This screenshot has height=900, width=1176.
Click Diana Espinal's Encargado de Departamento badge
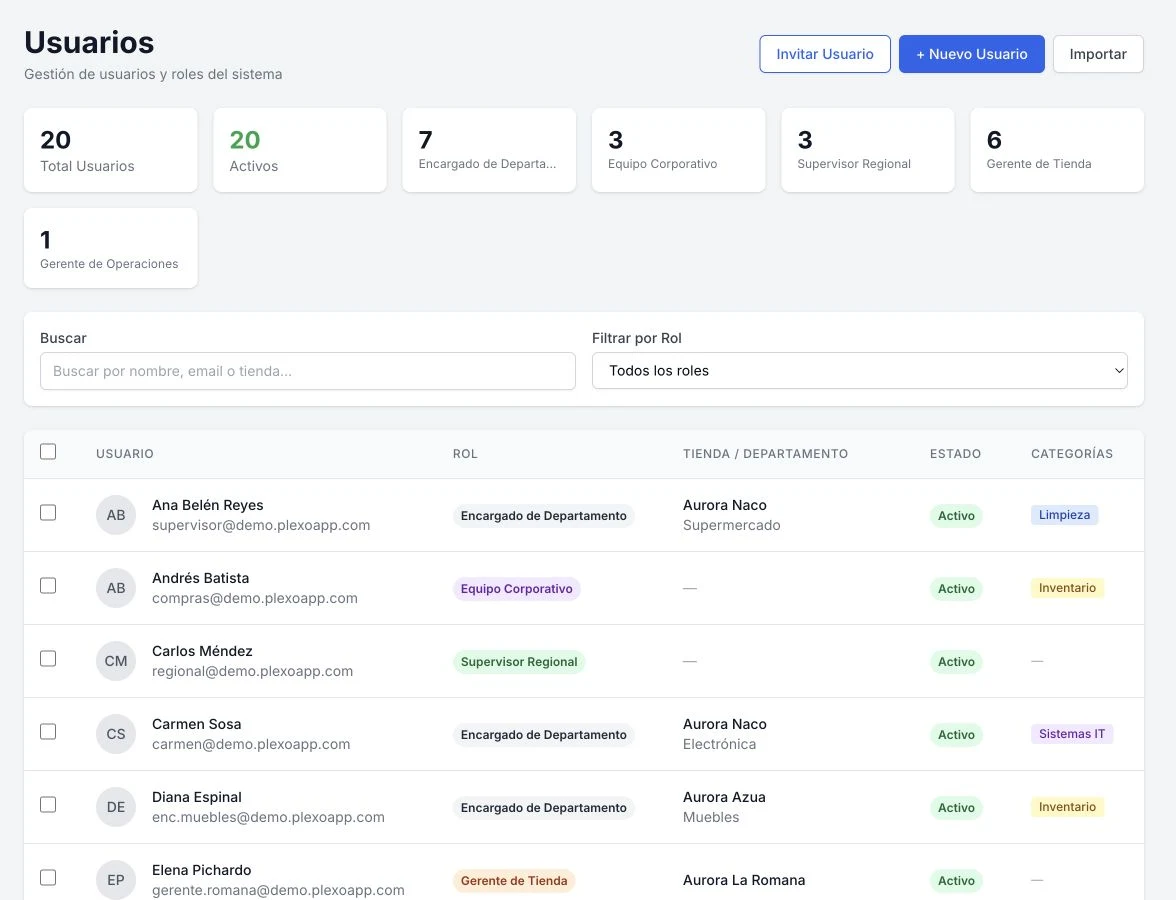tap(544, 808)
